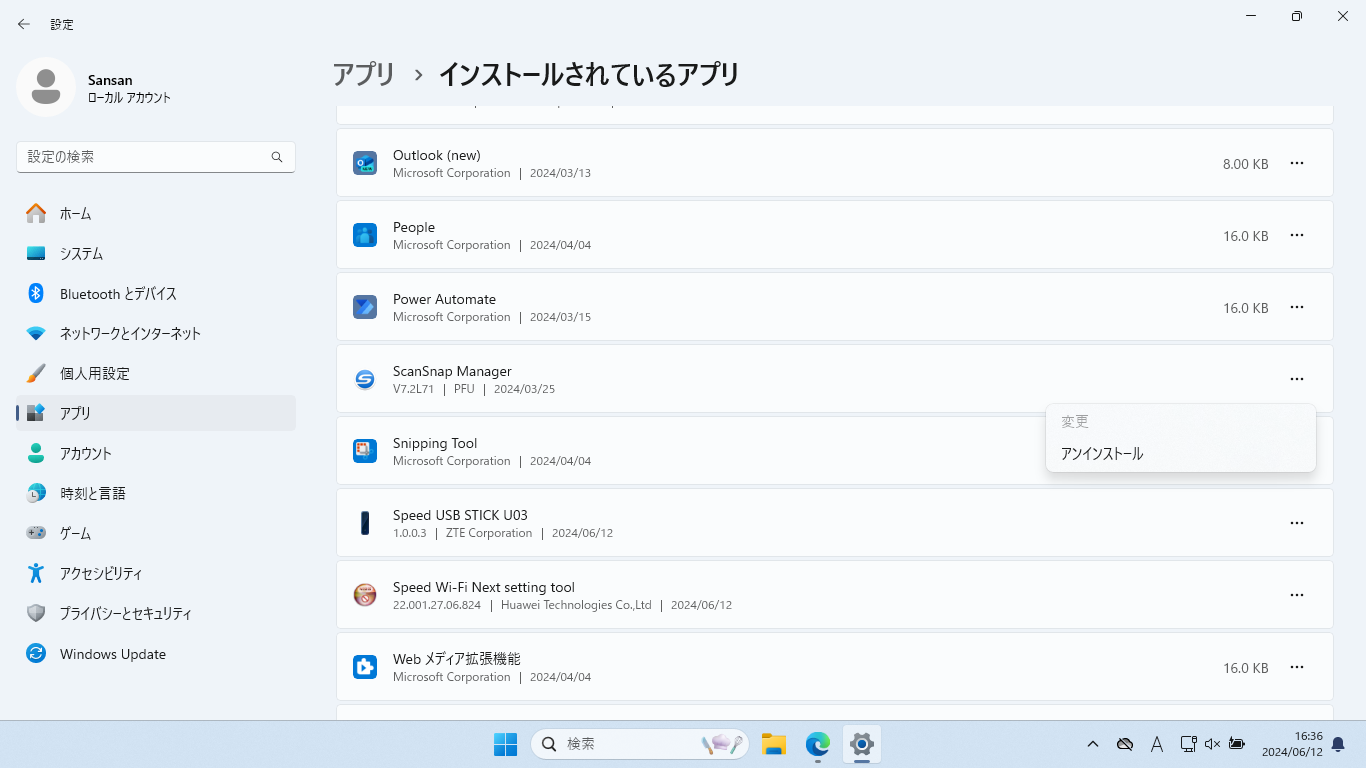The width and height of the screenshot is (1366, 768).
Task: Go back with the arrow next to 設定
Action: pos(24,24)
